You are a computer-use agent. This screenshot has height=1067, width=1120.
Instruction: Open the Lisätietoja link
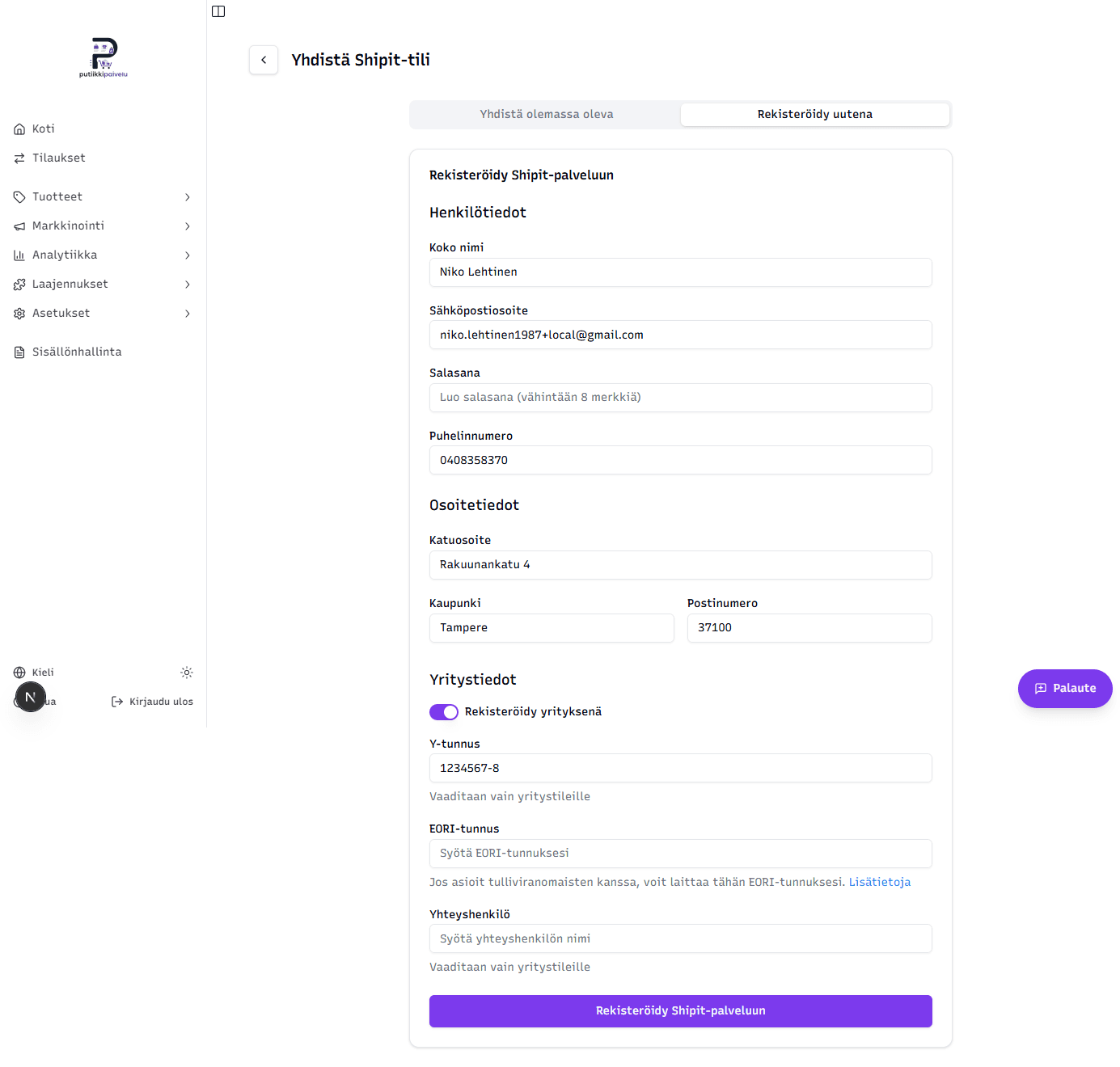click(880, 883)
